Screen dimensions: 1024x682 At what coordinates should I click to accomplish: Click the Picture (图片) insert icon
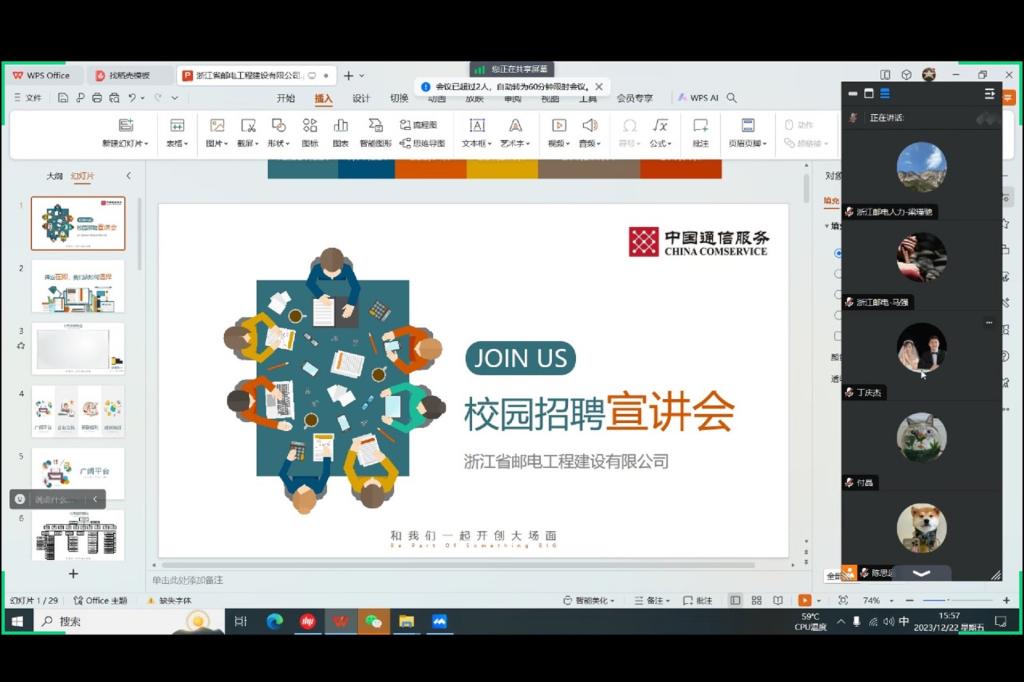tap(216, 126)
